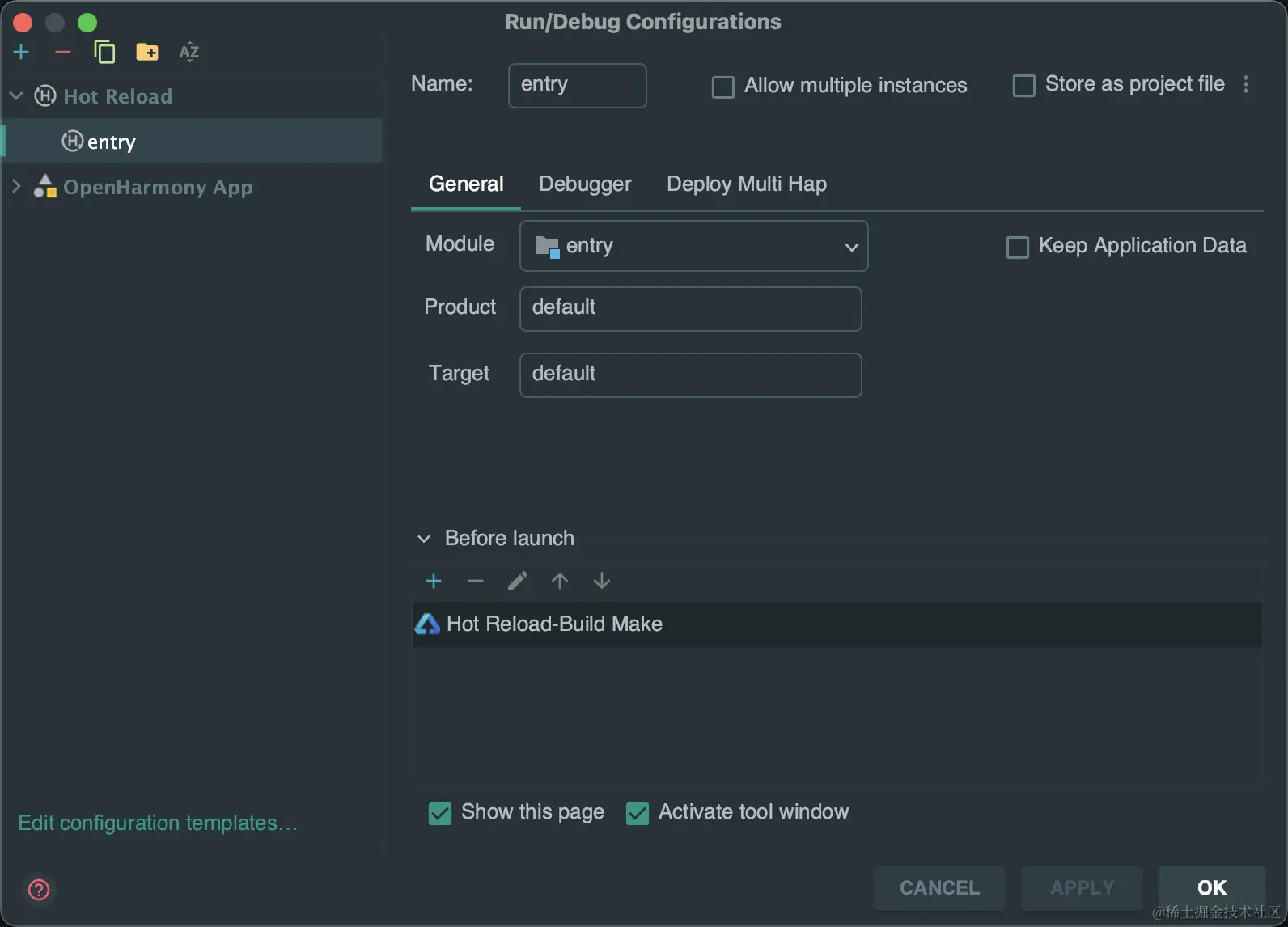Click the red close window button
The height and width of the screenshot is (927, 1288).
point(23,22)
